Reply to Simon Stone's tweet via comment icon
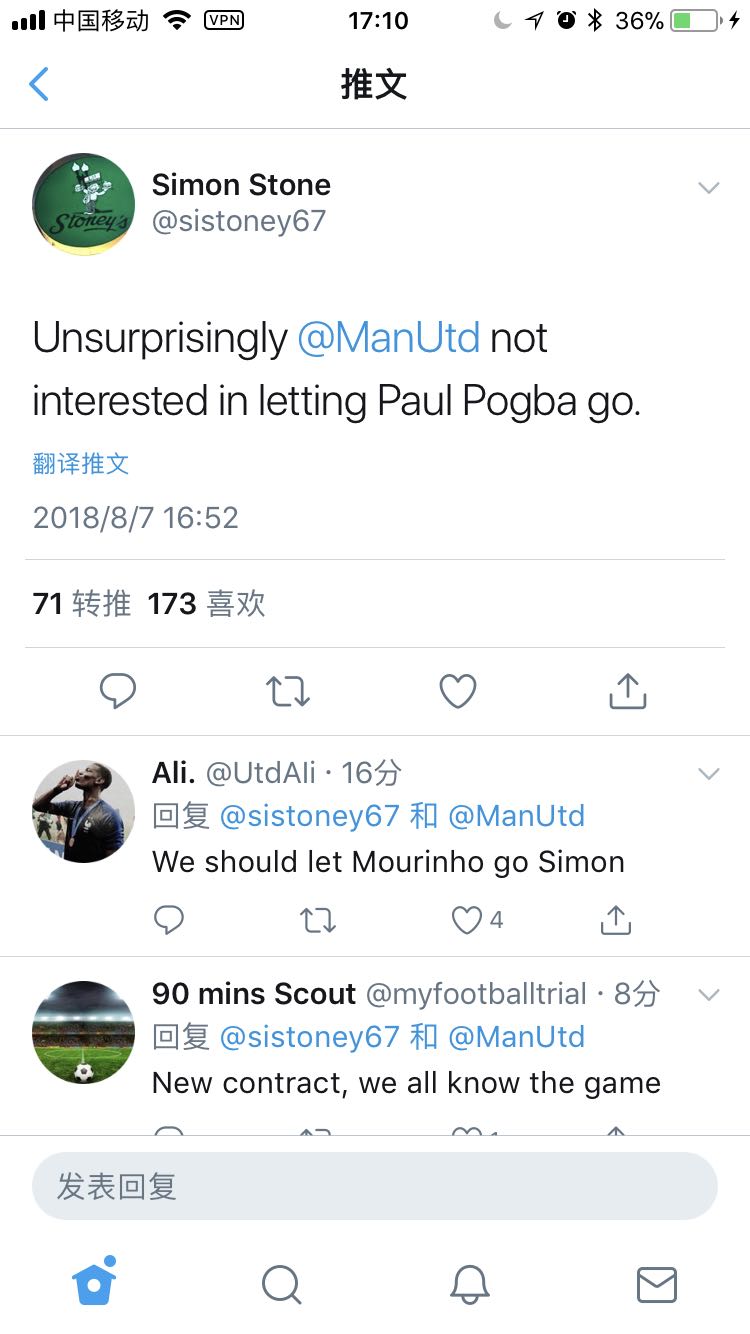 click(x=118, y=691)
